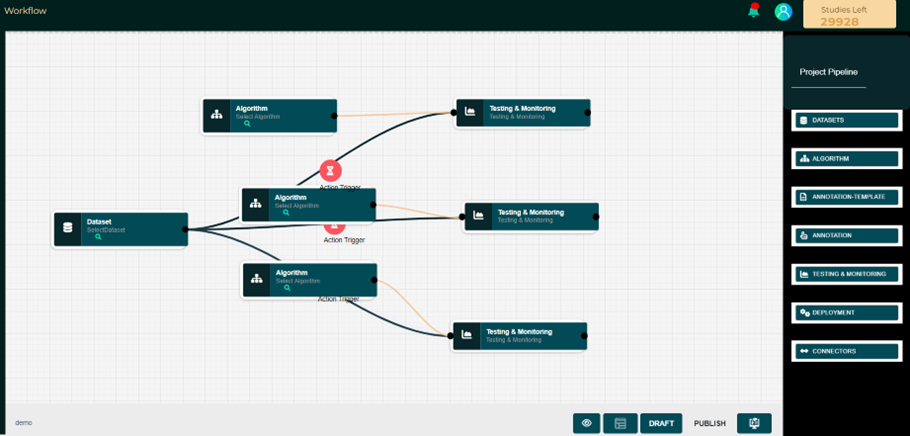
Task: Click the Deployment pipeline button
Action: pos(847,312)
